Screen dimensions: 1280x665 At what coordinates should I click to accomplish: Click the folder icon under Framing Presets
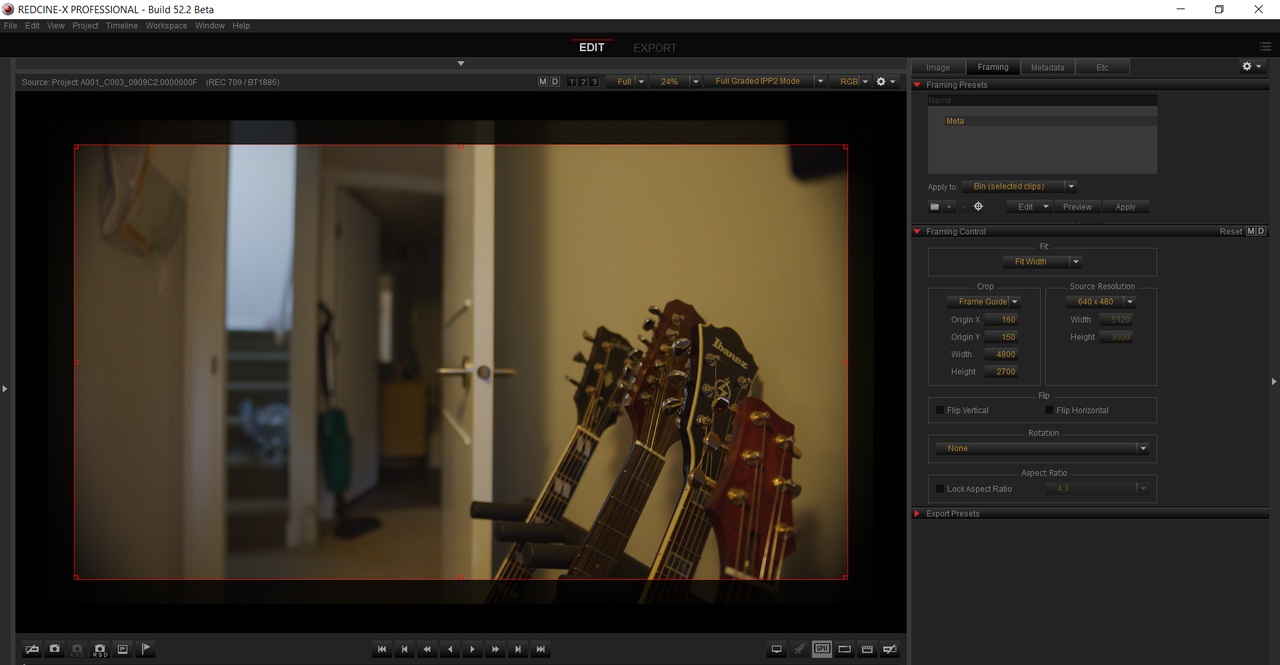coord(934,207)
